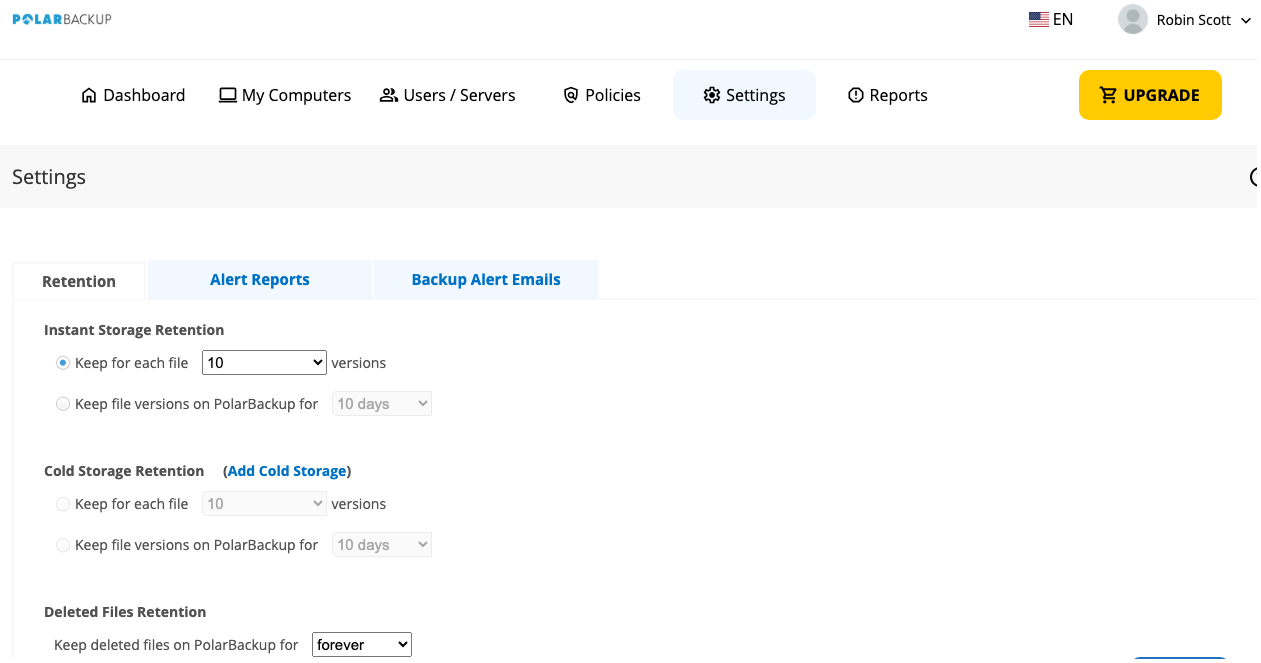
Task: Open the Backup Alert Emails tab
Action: pyautogui.click(x=486, y=280)
